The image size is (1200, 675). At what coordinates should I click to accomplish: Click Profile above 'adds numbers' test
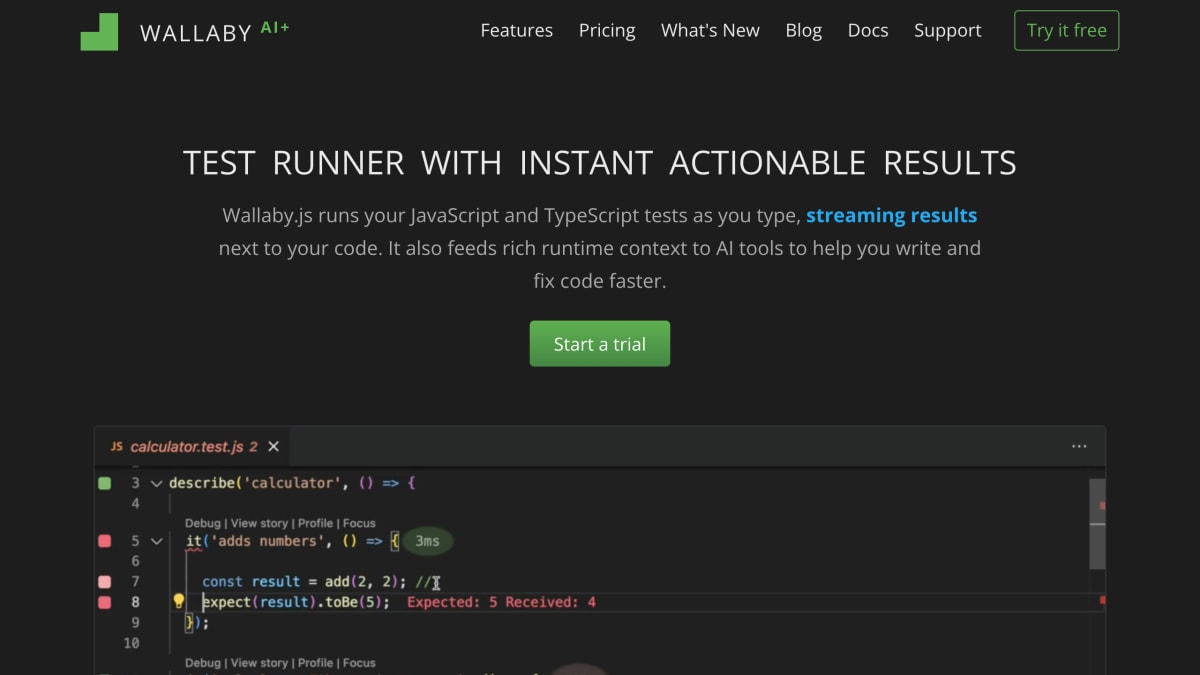pos(315,523)
